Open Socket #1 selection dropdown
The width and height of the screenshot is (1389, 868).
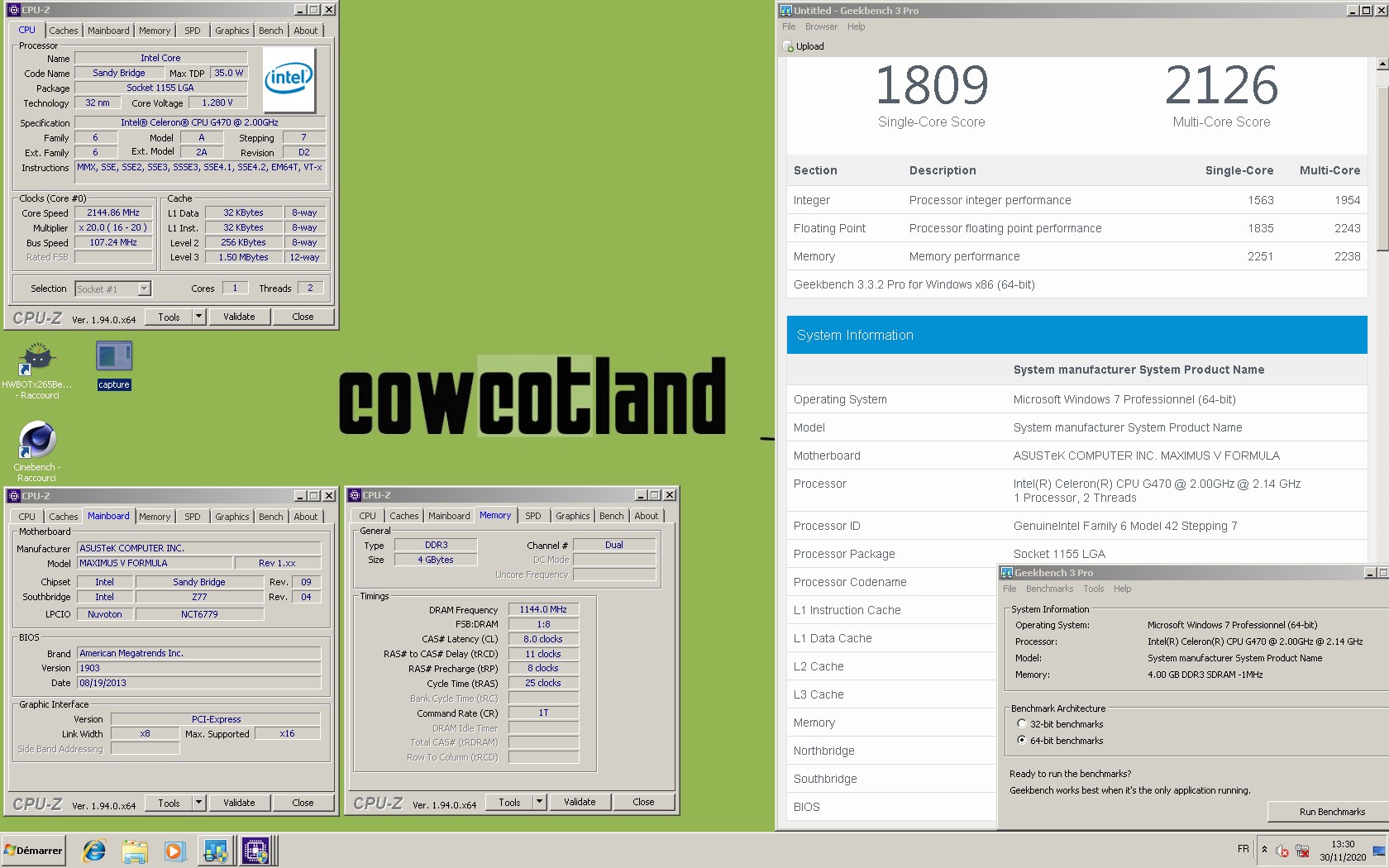(145, 289)
